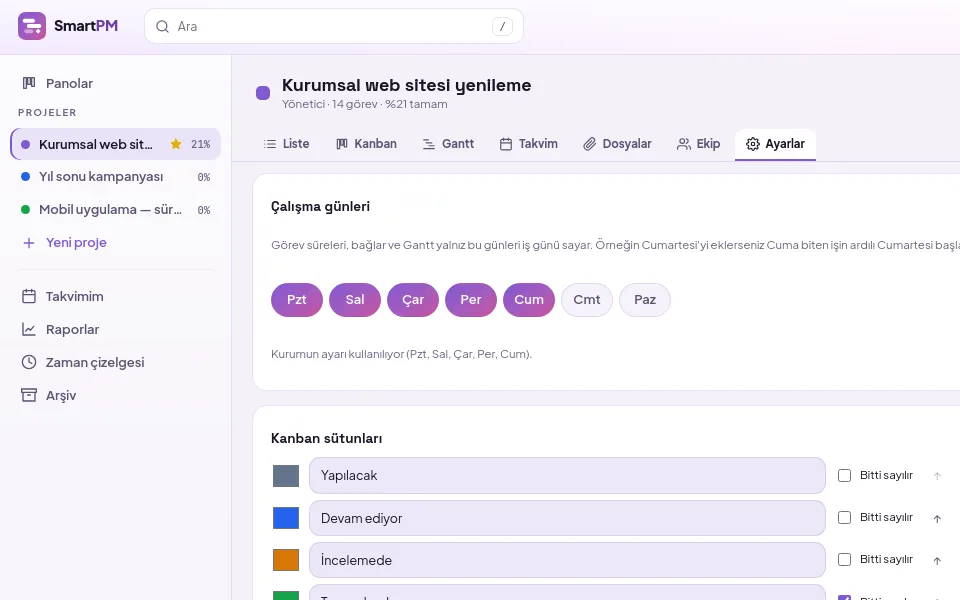The width and height of the screenshot is (960, 600).
Task: Edit the İncelemede column name field
Action: tap(567, 560)
